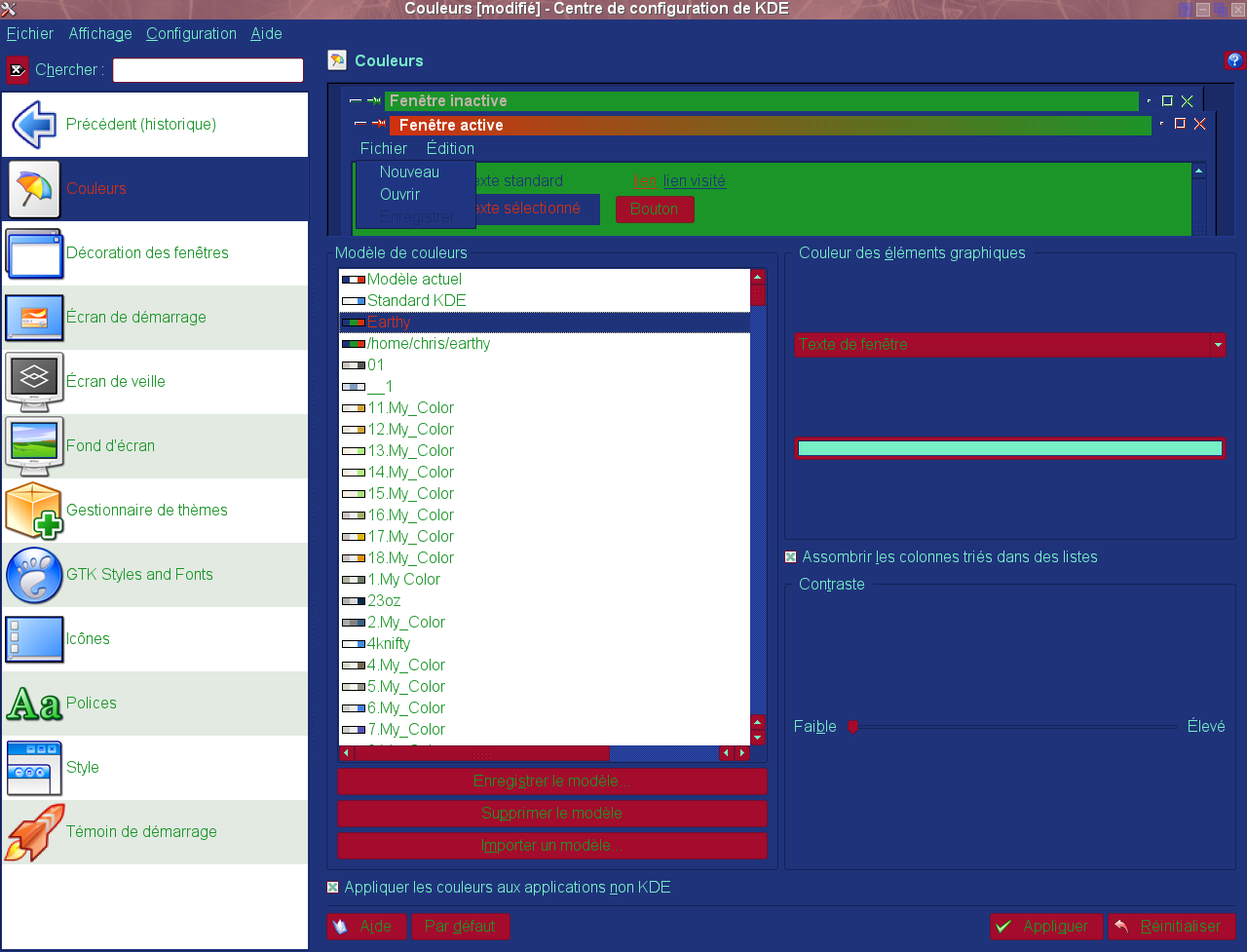1247x952 pixels.
Task: Select /home/chris/earthy color scheme
Action: coord(545,344)
